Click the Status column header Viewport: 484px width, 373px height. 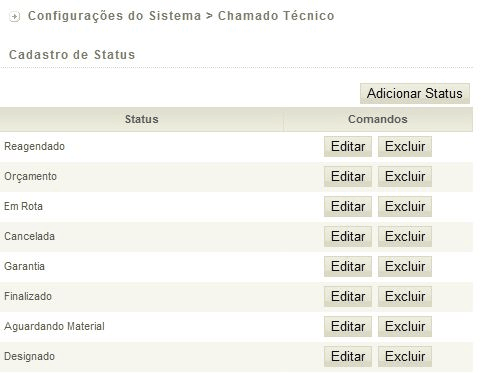point(141,119)
